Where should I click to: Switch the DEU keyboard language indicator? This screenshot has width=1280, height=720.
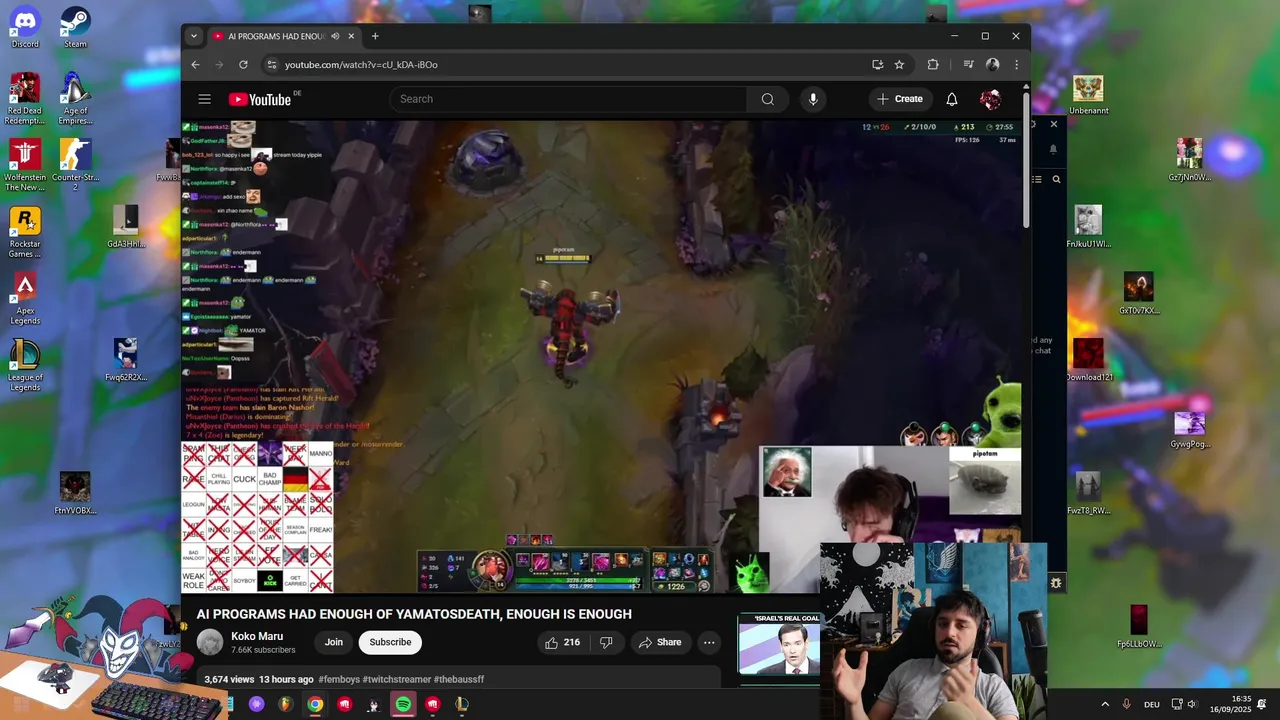[1152, 704]
